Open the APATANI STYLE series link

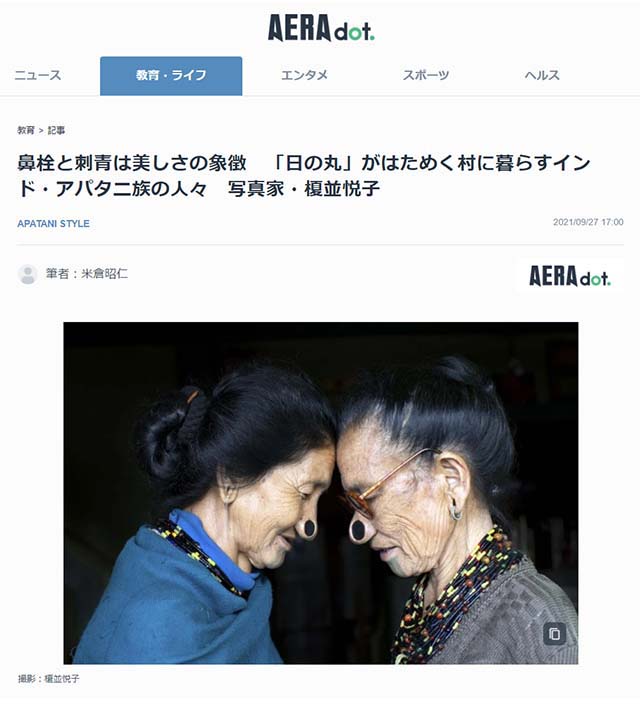pyautogui.click(x=53, y=224)
